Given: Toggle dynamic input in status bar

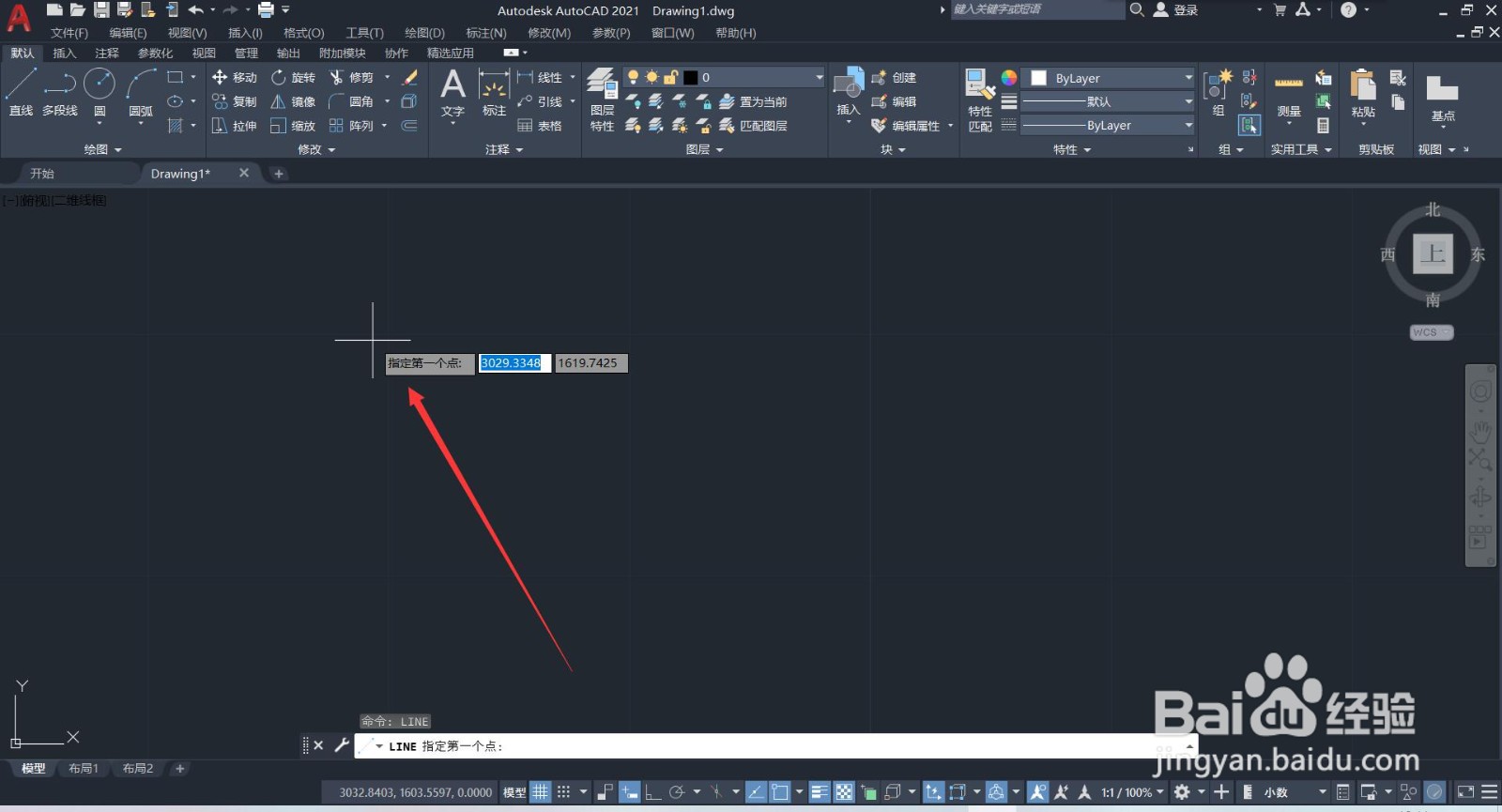Looking at the screenshot, I should [630, 792].
